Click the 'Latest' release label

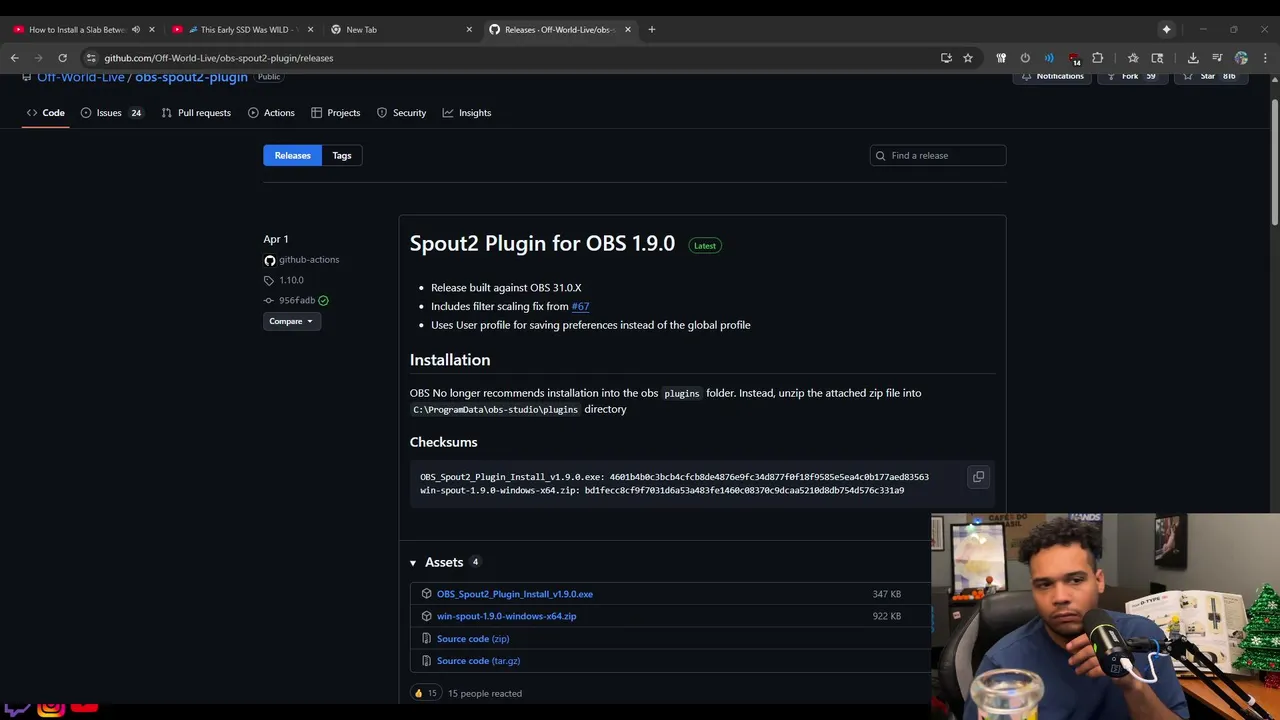point(705,245)
